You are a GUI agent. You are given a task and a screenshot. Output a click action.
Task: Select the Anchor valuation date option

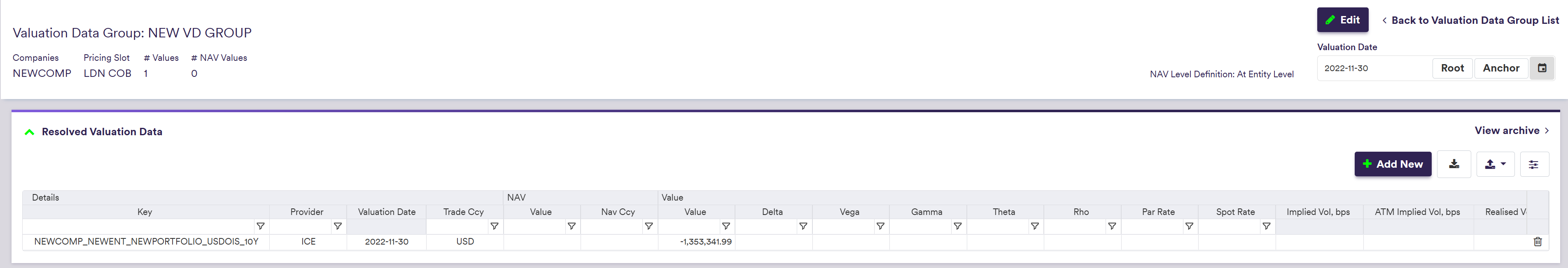coord(1500,68)
